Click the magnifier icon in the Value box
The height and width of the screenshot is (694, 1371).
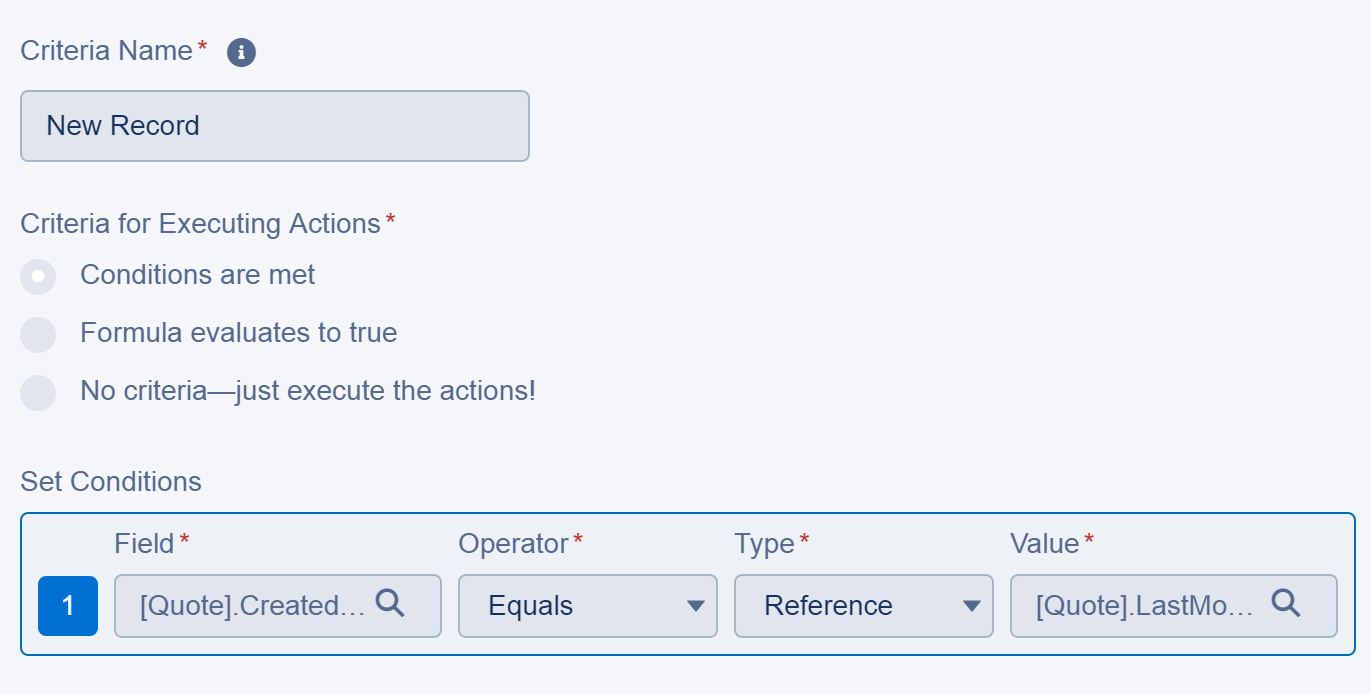click(x=1286, y=603)
